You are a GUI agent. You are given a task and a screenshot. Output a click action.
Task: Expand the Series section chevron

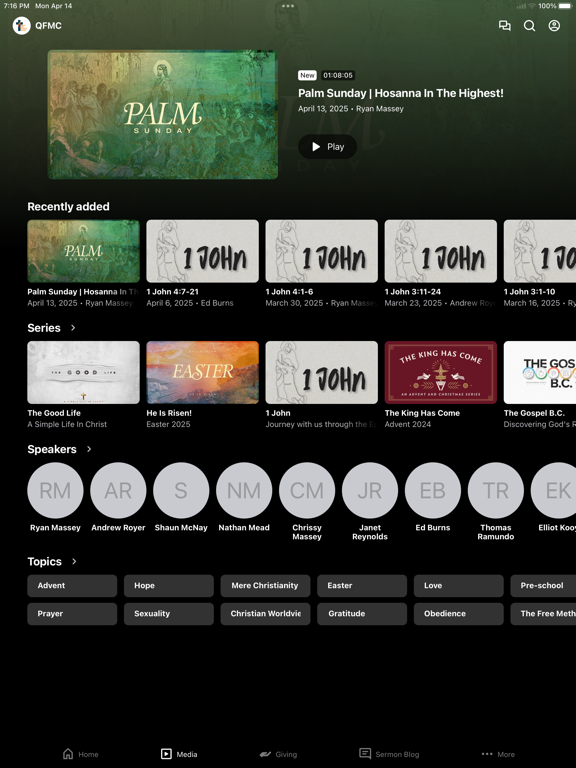[73, 328]
